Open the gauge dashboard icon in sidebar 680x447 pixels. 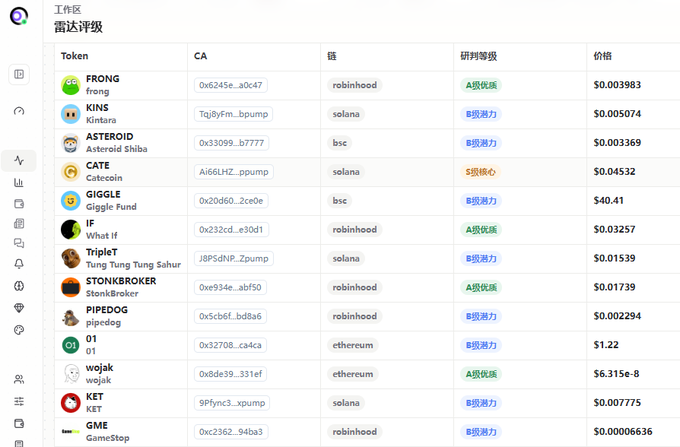(19, 111)
